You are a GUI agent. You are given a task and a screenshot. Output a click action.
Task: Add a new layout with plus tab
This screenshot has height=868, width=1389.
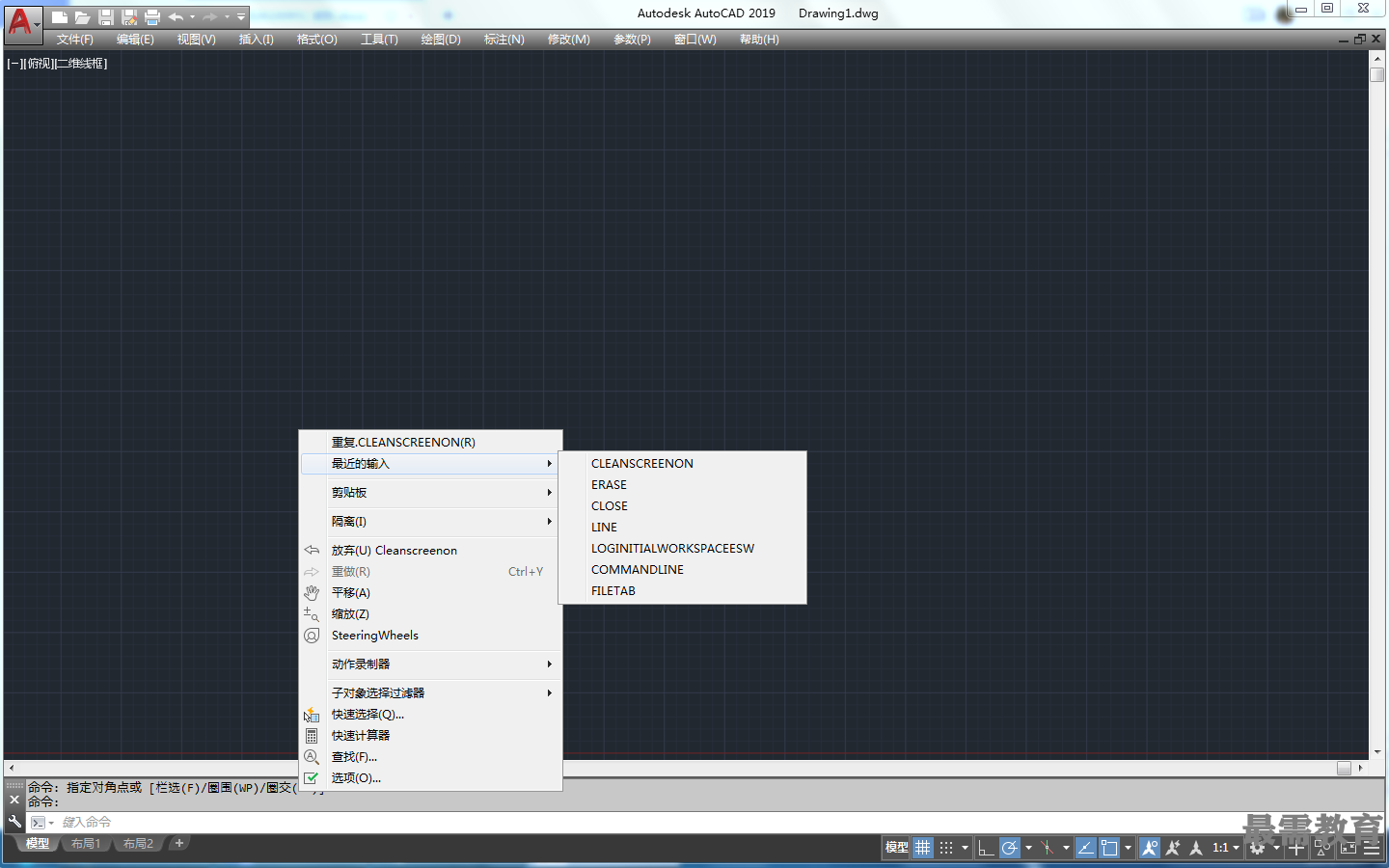pos(179,844)
